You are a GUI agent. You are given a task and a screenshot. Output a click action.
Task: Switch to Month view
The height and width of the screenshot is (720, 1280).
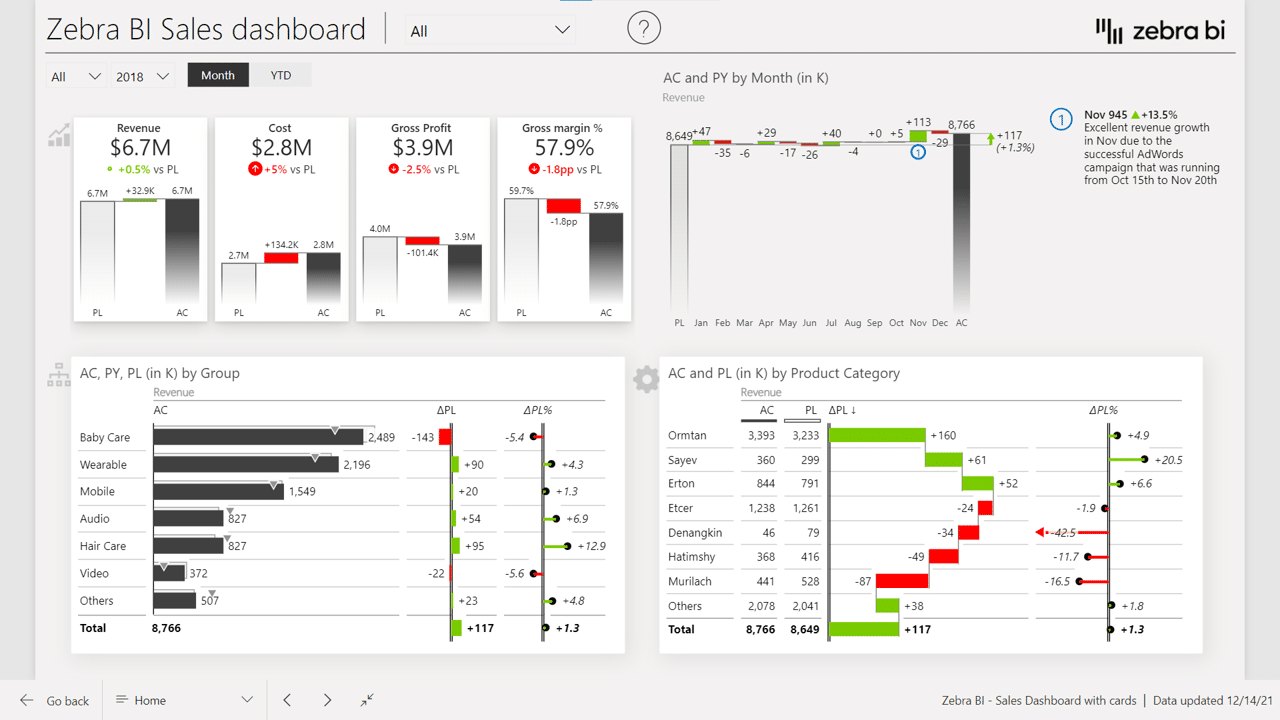pos(218,75)
